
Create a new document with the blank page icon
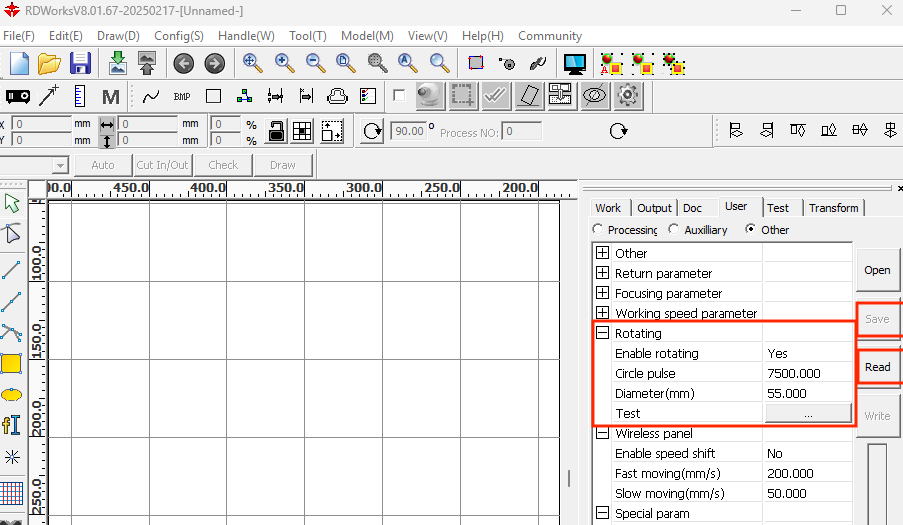click(x=19, y=63)
